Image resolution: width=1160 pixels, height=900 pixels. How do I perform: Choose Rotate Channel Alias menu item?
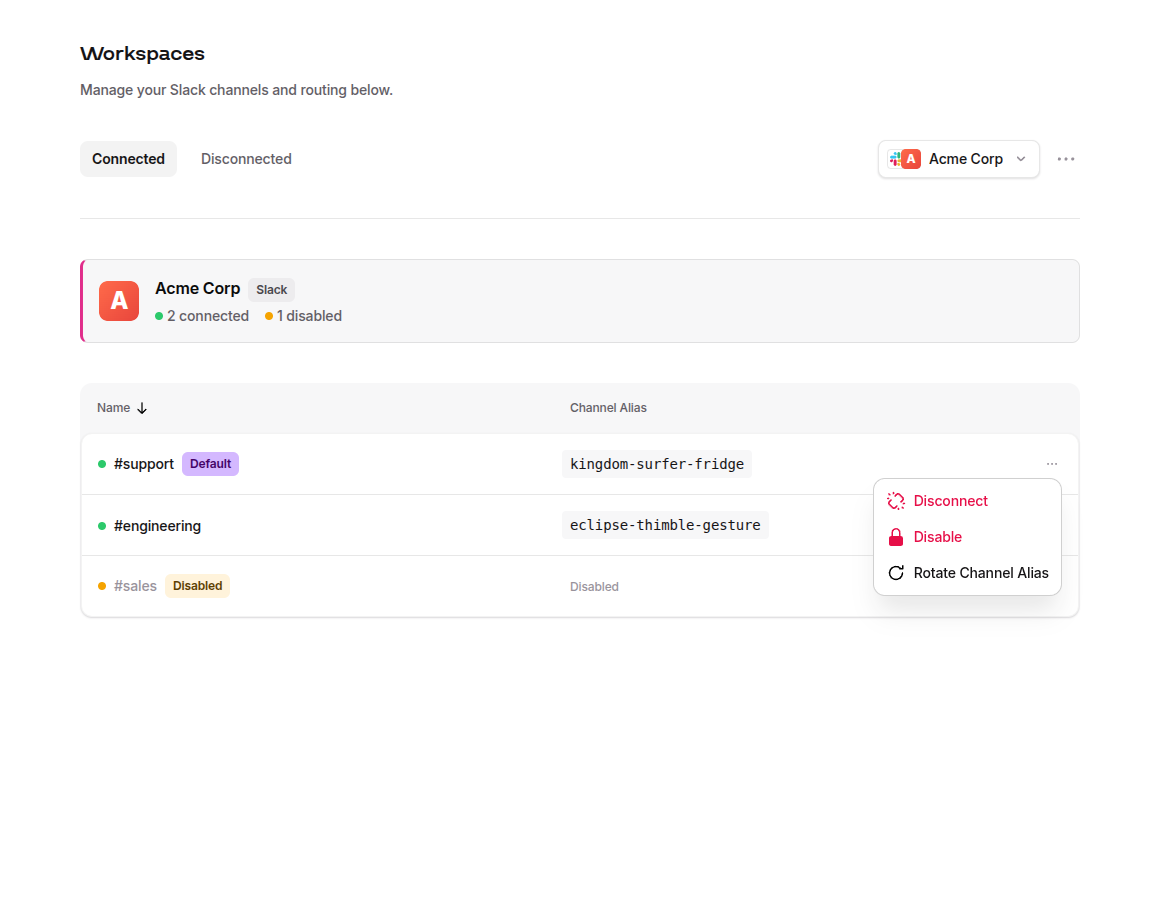pyautogui.click(x=968, y=573)
